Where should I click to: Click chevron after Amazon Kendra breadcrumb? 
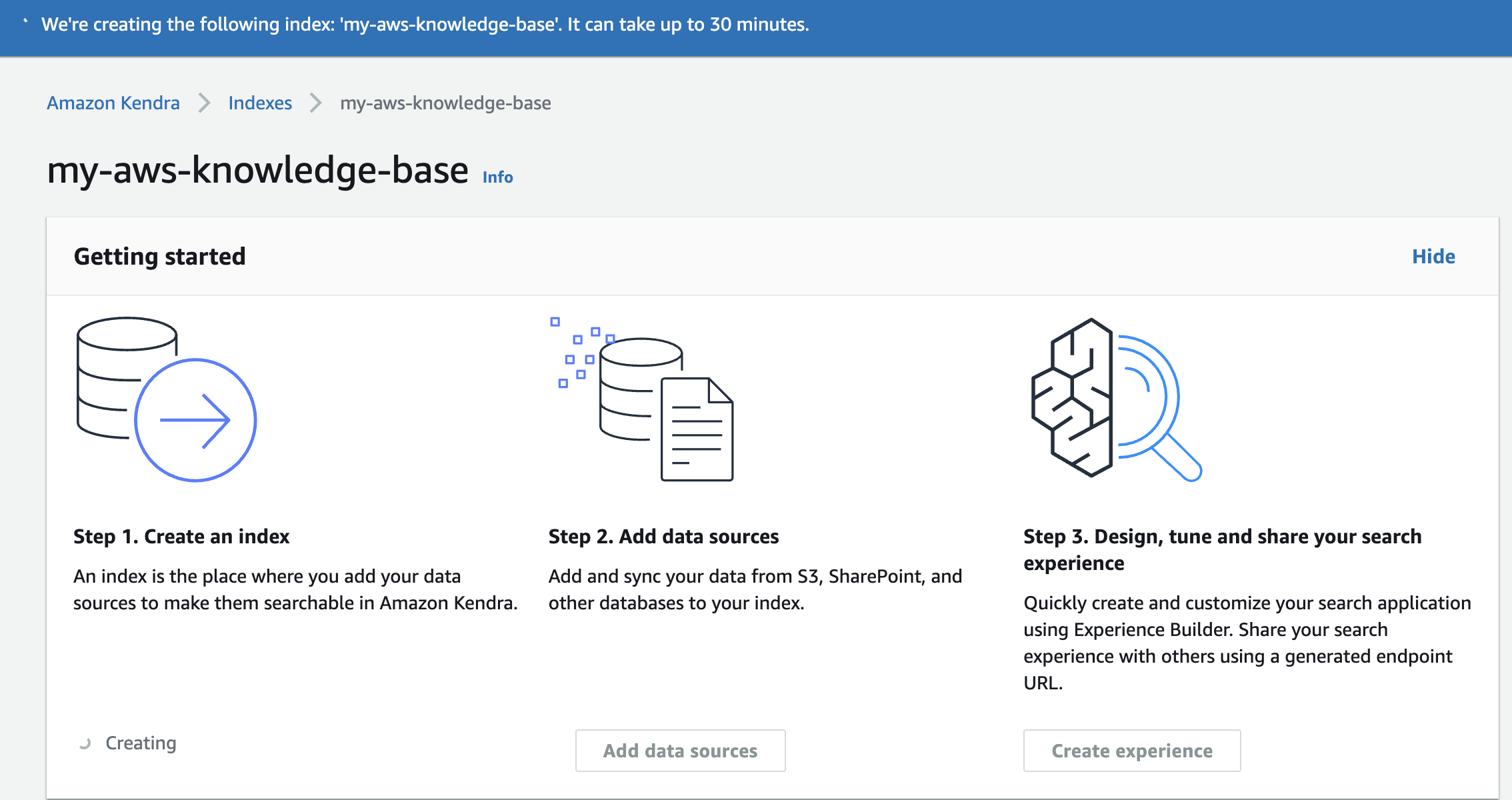(x=204, y=103)
